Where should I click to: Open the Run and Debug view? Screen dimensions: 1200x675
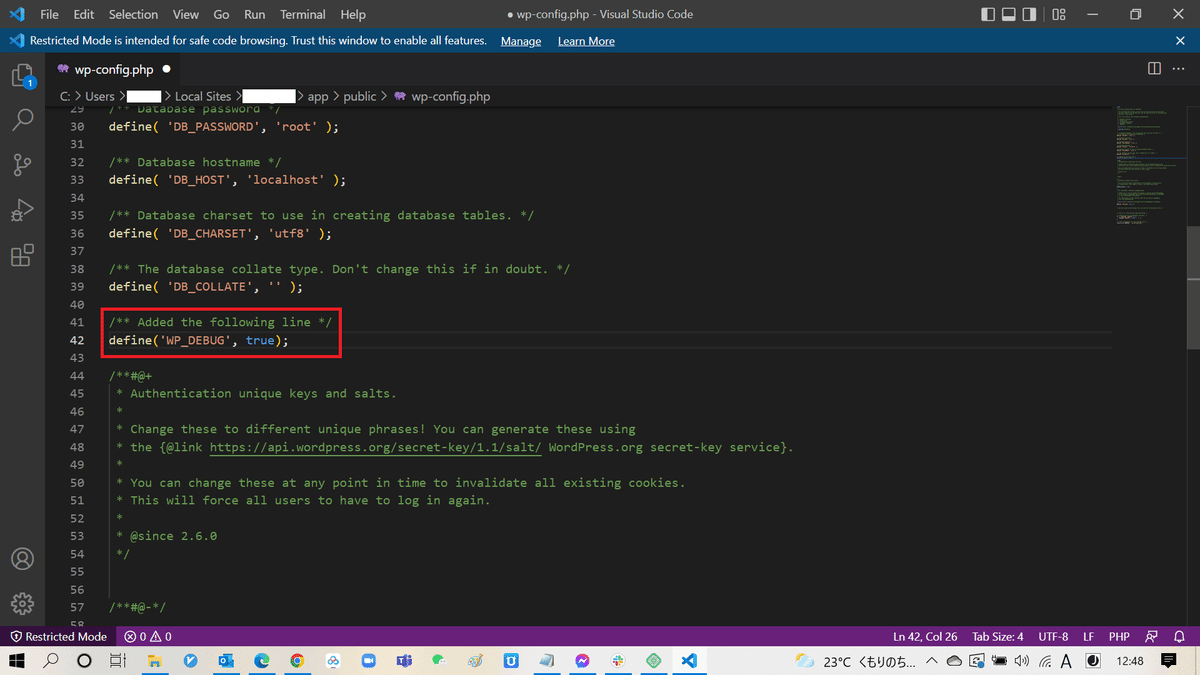tap(22, 211)
